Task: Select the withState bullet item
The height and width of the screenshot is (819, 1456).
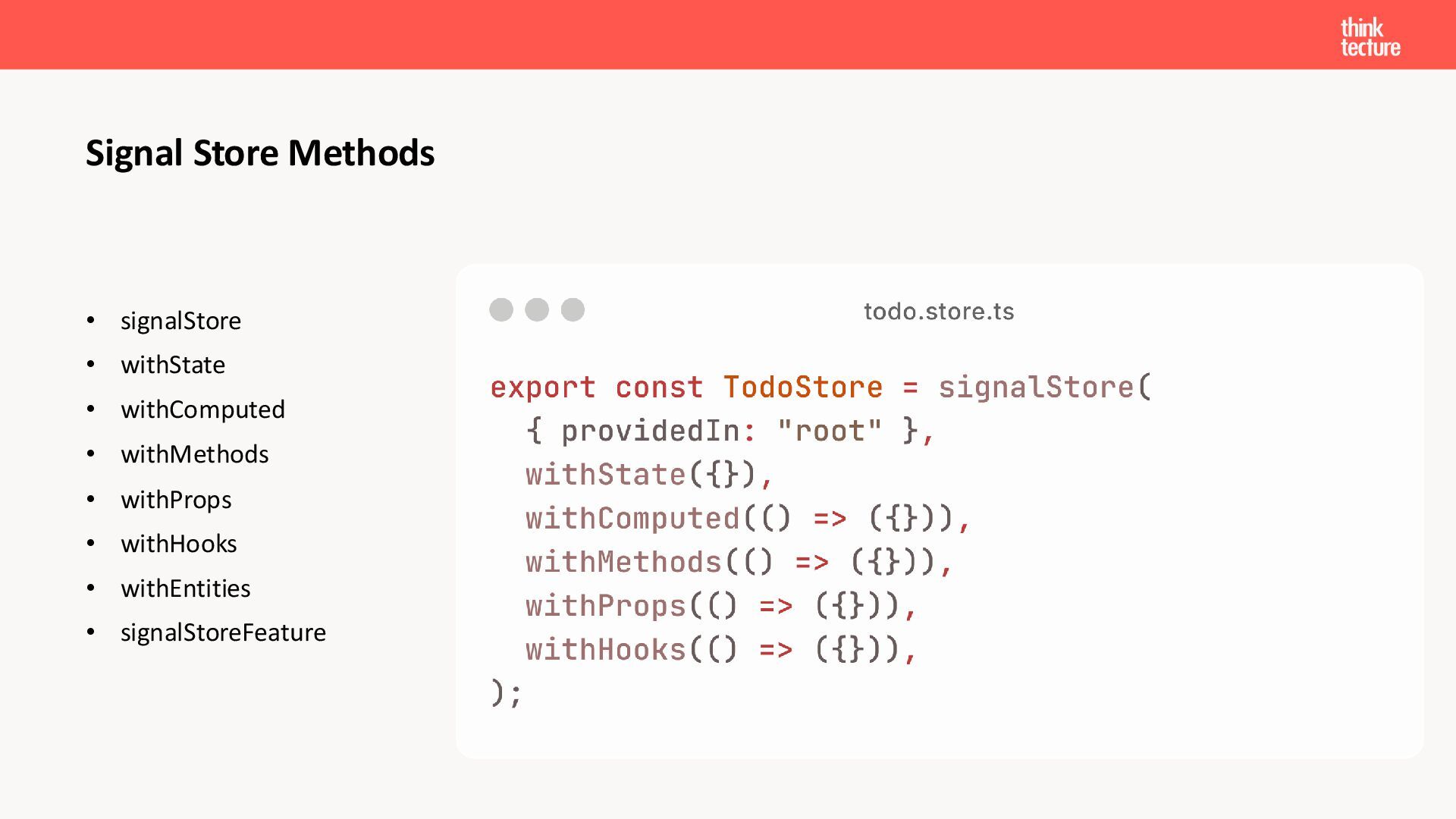Action: tap(173, 365)
